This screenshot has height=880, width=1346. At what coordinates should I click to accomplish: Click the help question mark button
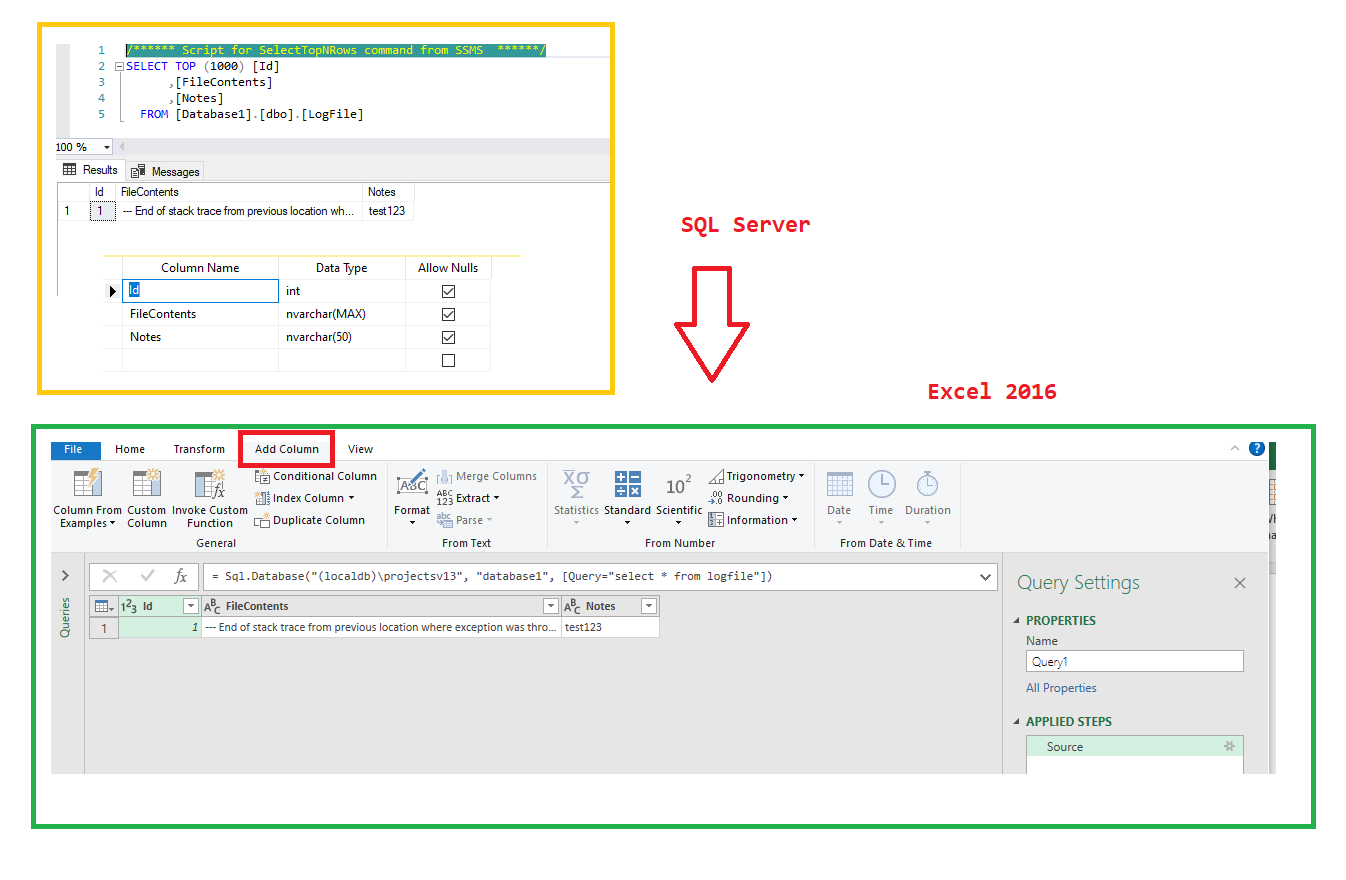coord(1257,448)
